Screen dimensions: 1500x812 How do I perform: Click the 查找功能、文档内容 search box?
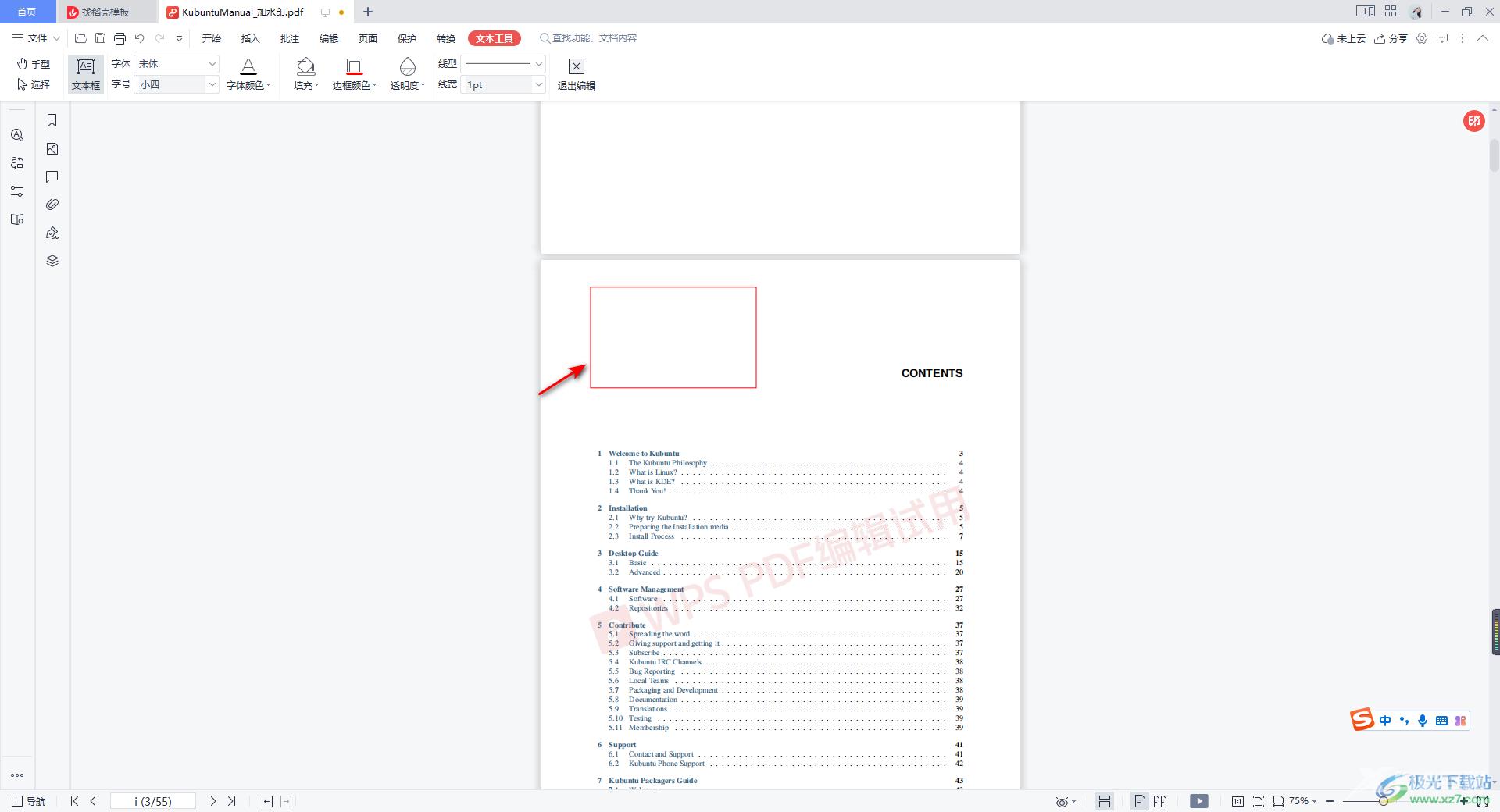tap(588, 38)
